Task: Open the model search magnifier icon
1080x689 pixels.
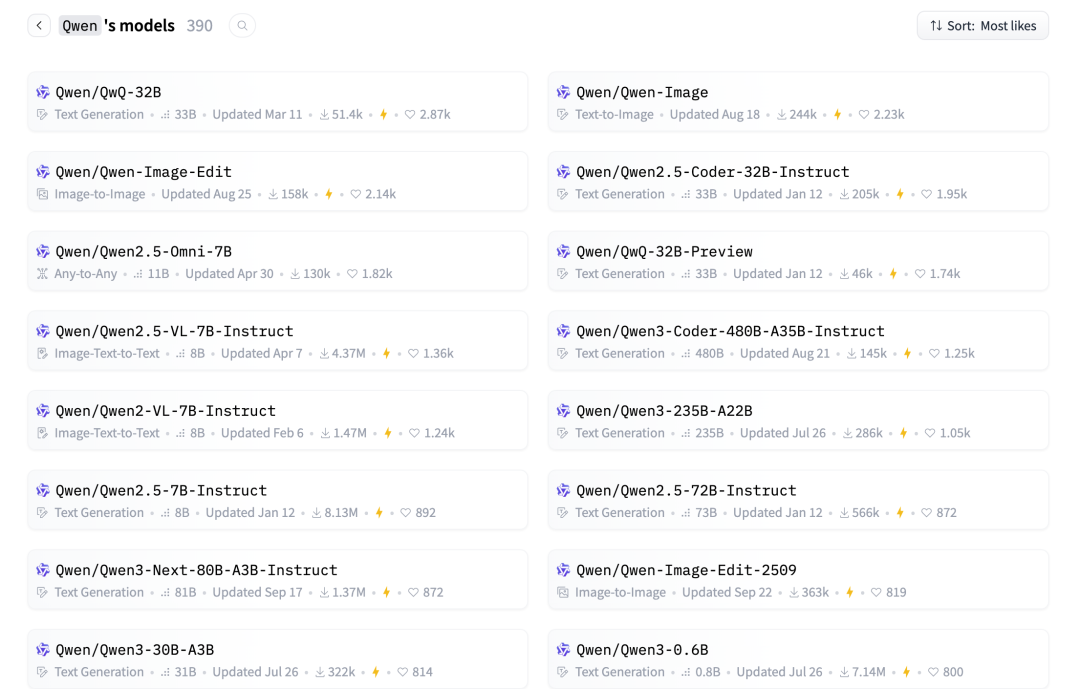Action: point(242,25)
